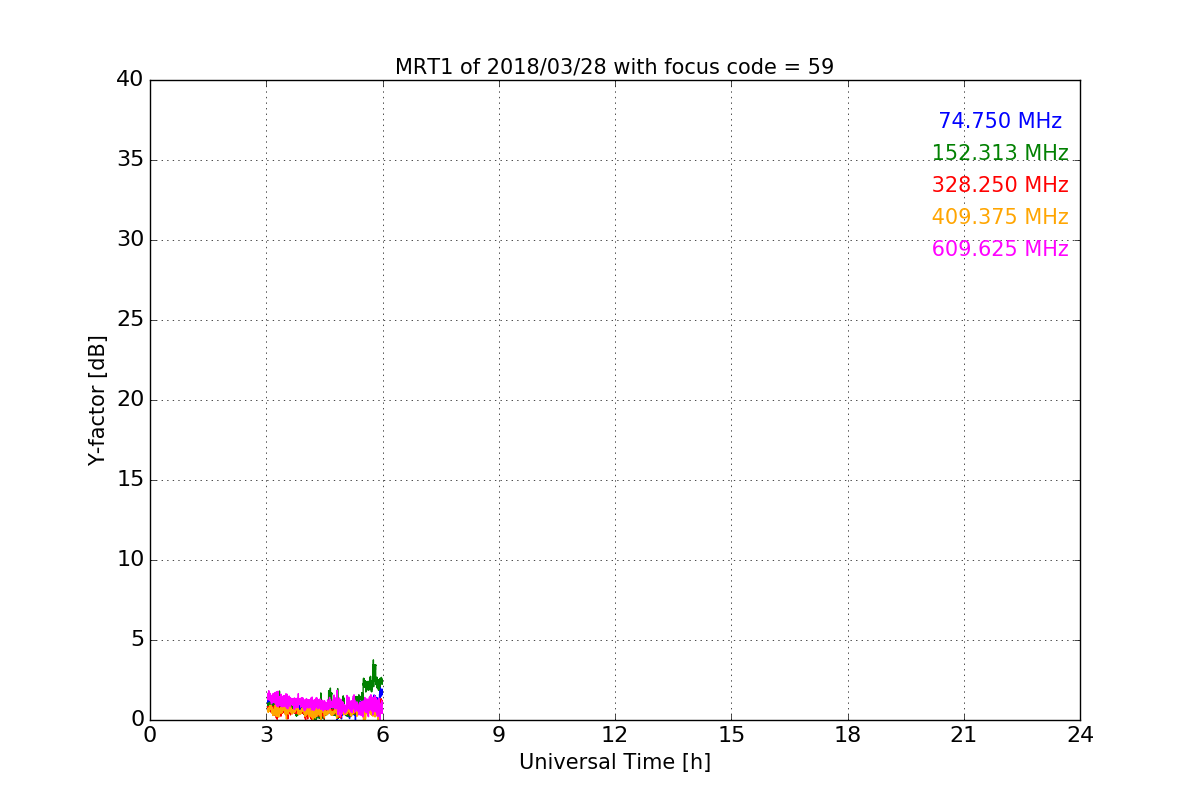Click y-axis tick label 10
This screenshot has height=800, width=1200.
pyautogui.click(x=130, y=560)
